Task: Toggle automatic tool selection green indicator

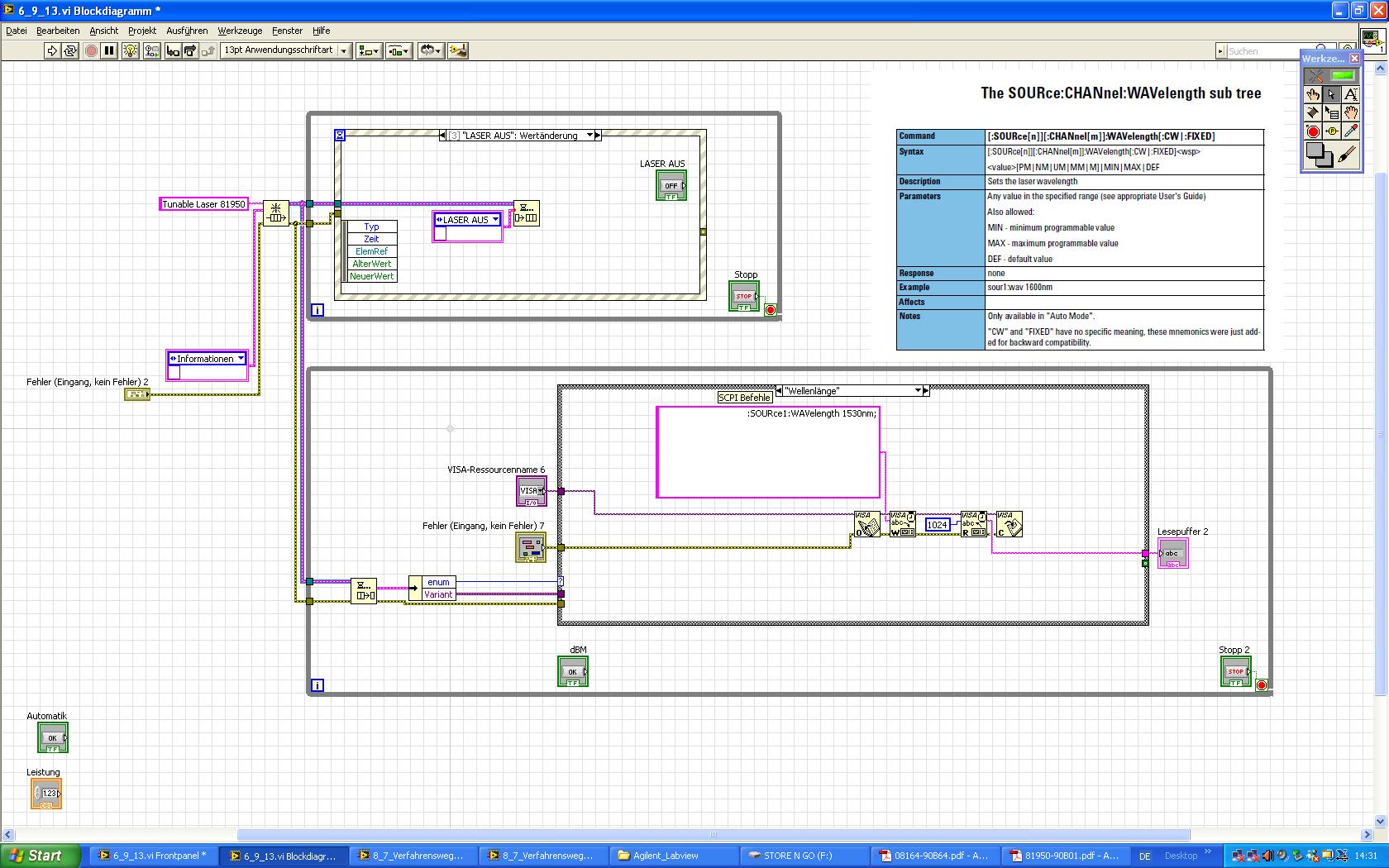Action: (x=1342, y=75)
